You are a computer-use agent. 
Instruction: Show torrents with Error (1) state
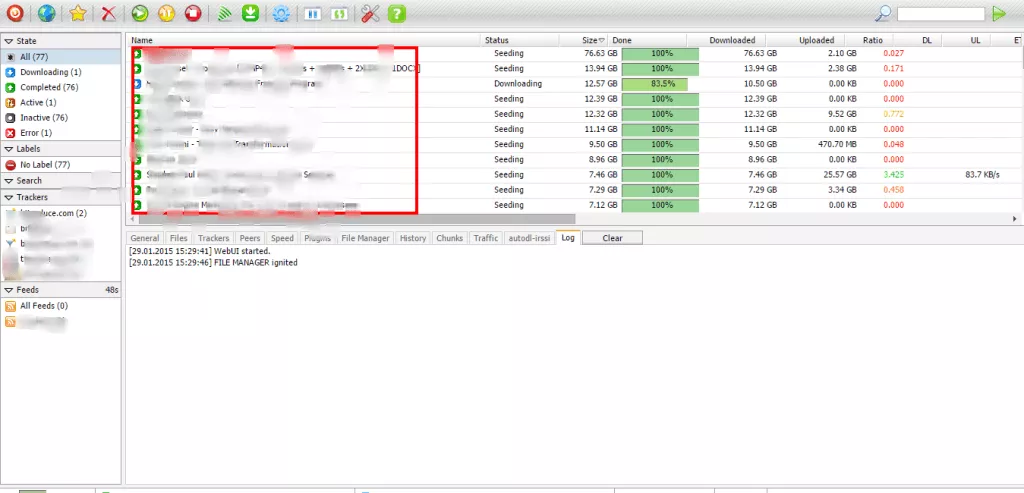(35, 132)
